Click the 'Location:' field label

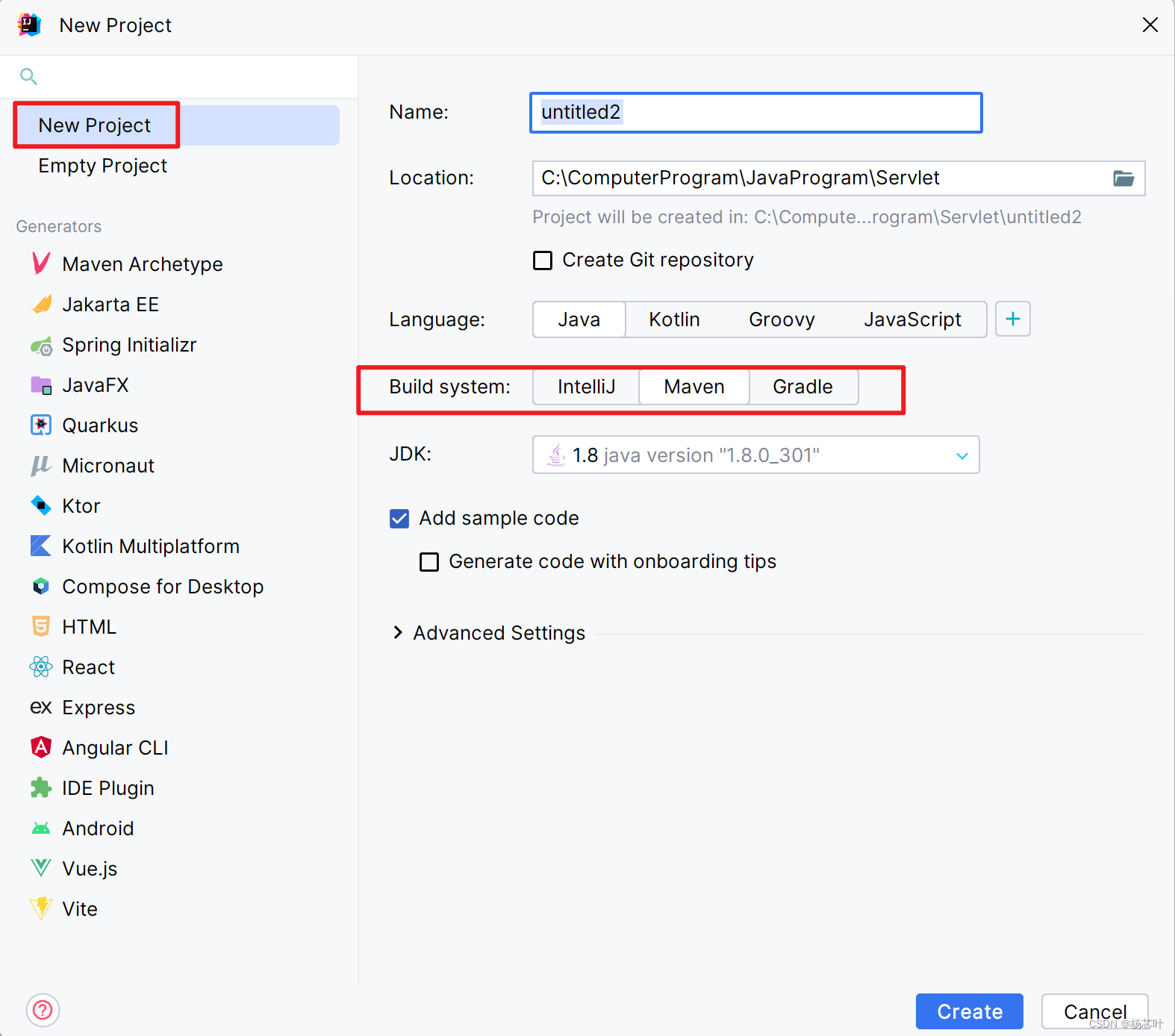coord(431,178)
